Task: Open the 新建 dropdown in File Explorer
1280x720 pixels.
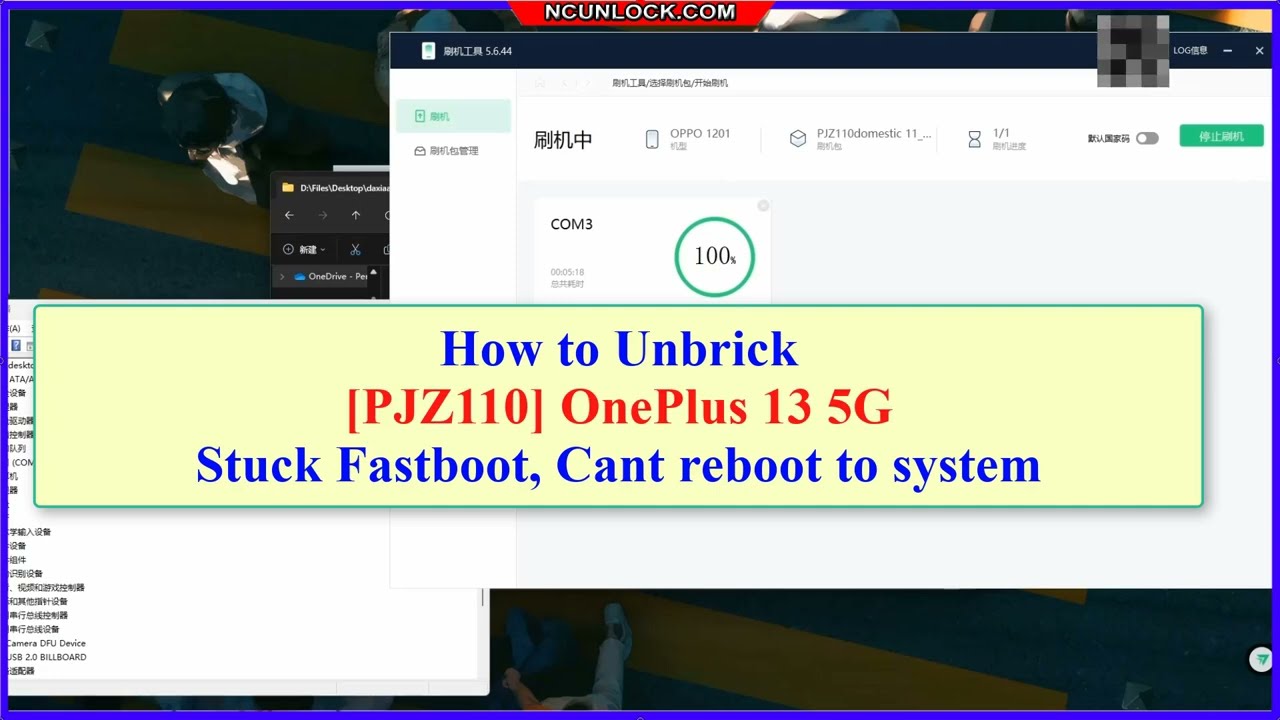Action: tap(305, 249)
